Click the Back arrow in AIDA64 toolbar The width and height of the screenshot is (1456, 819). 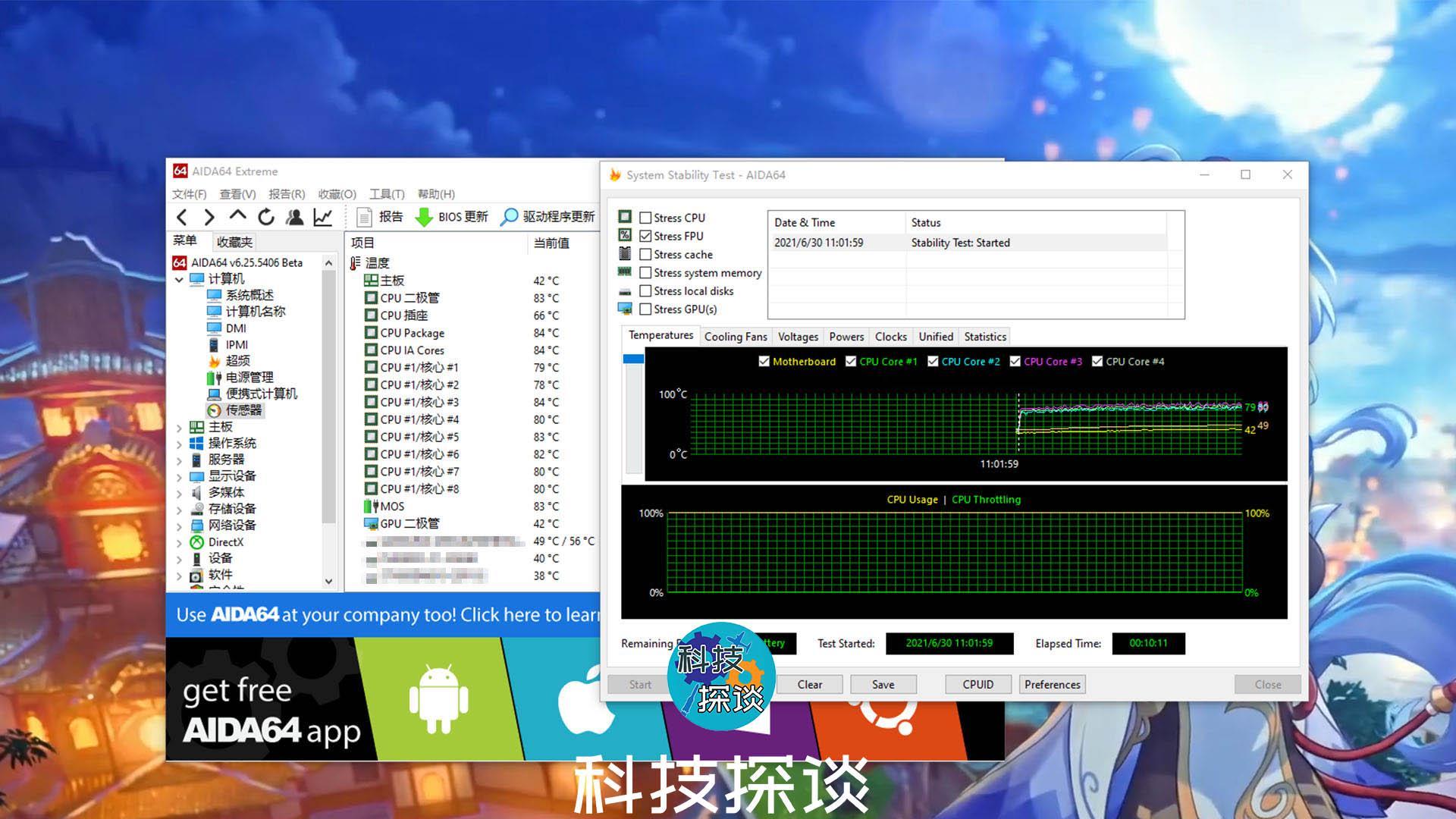pos(182,218)
